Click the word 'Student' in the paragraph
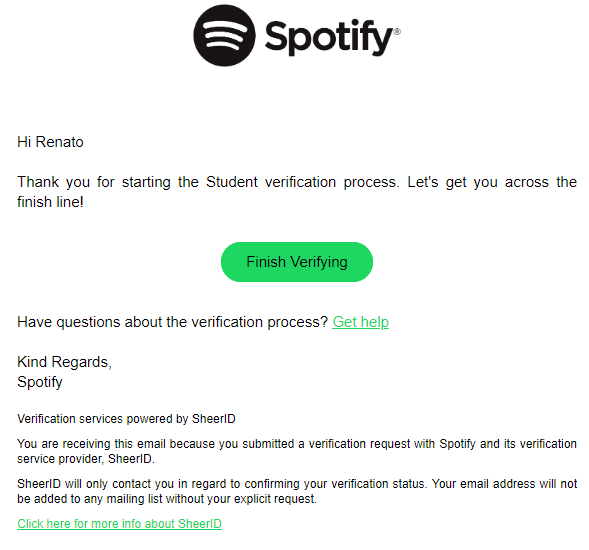The height and width of the screenshot is (550, 589). click(232, 182)
